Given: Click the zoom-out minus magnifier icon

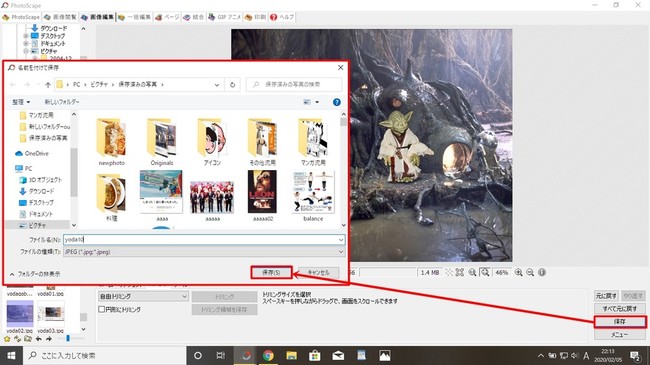Looking at the screenshot, I should tap(530, 273).
